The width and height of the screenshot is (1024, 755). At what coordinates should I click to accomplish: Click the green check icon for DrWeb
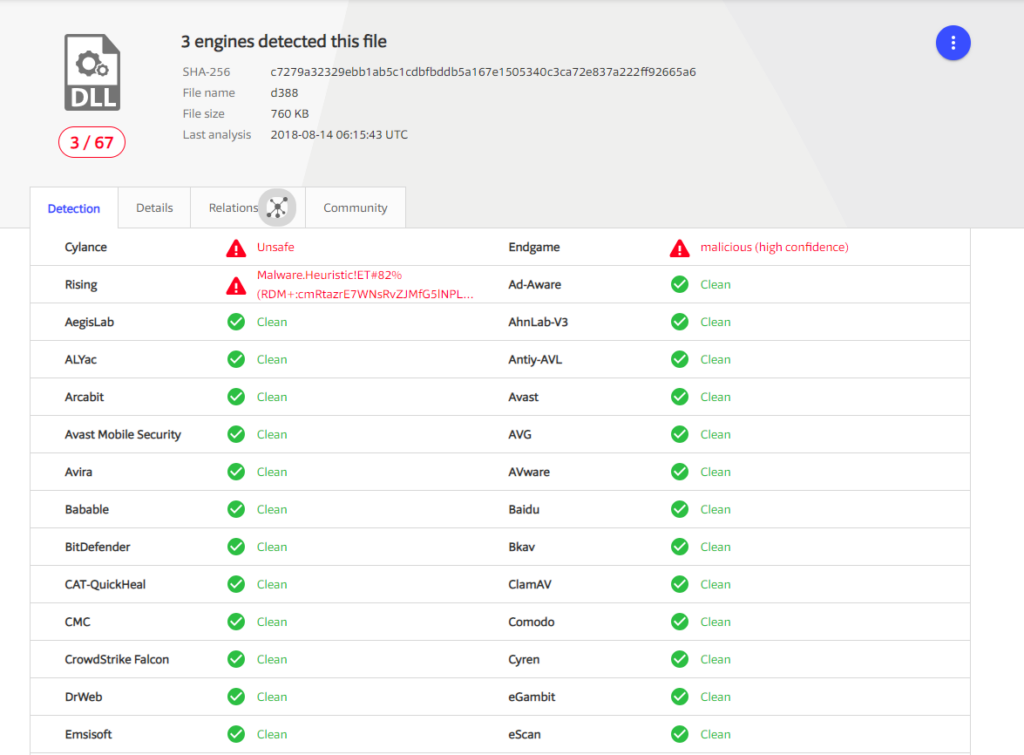coord(236,697)
